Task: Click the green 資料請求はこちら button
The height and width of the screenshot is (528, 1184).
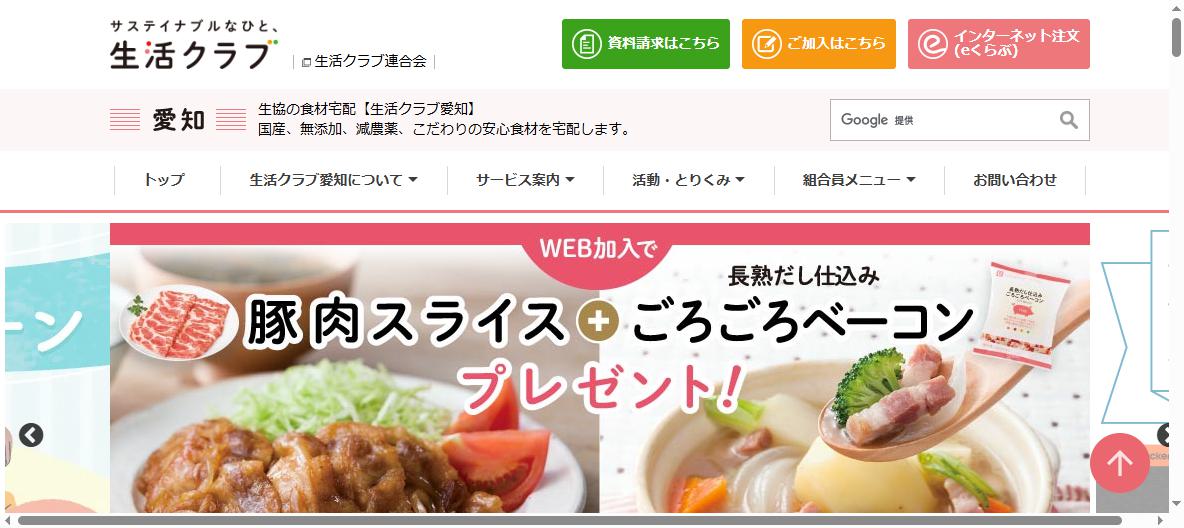Action: click(646, 44)
